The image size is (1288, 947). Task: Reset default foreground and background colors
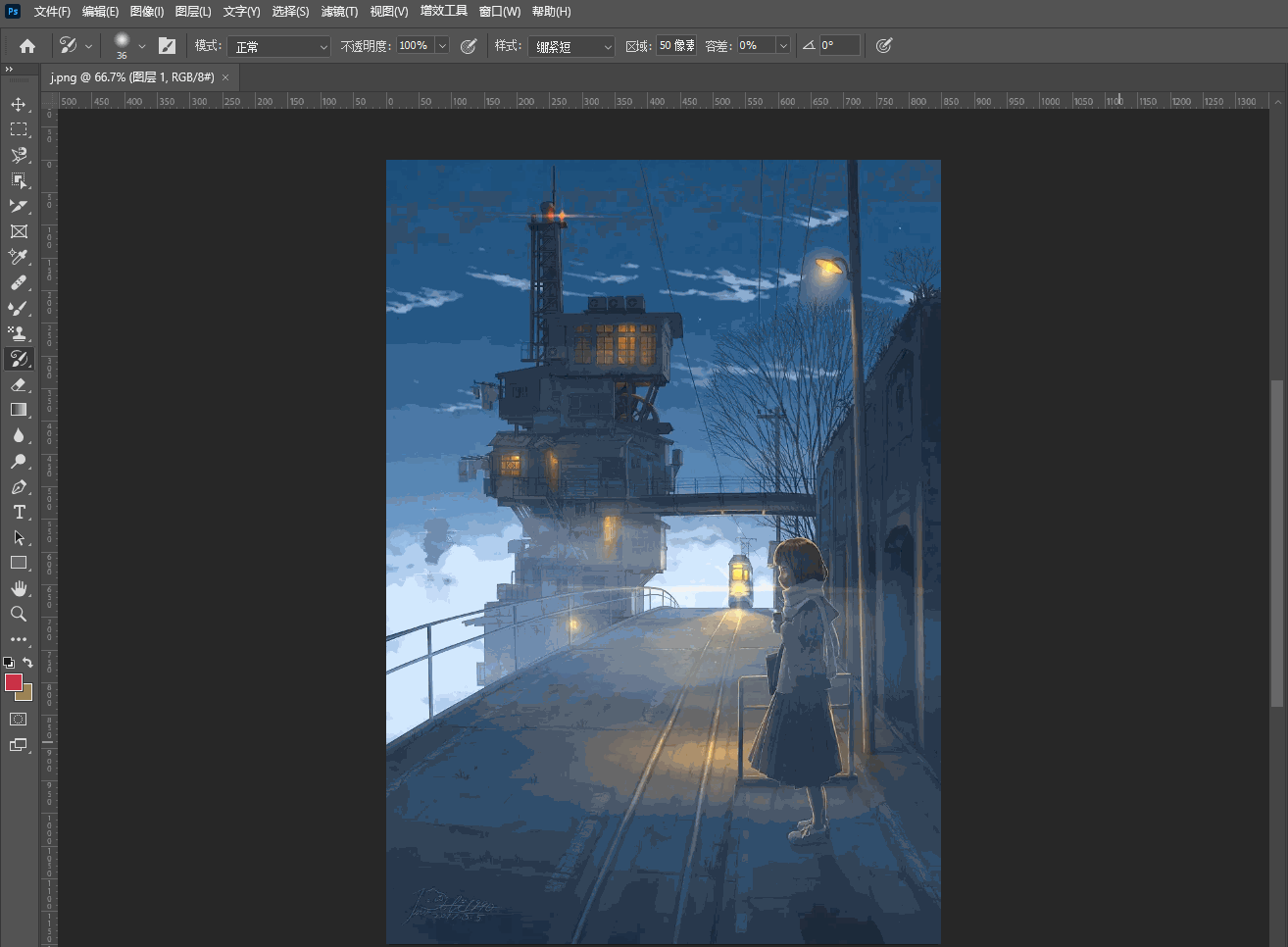coord(9,663)
